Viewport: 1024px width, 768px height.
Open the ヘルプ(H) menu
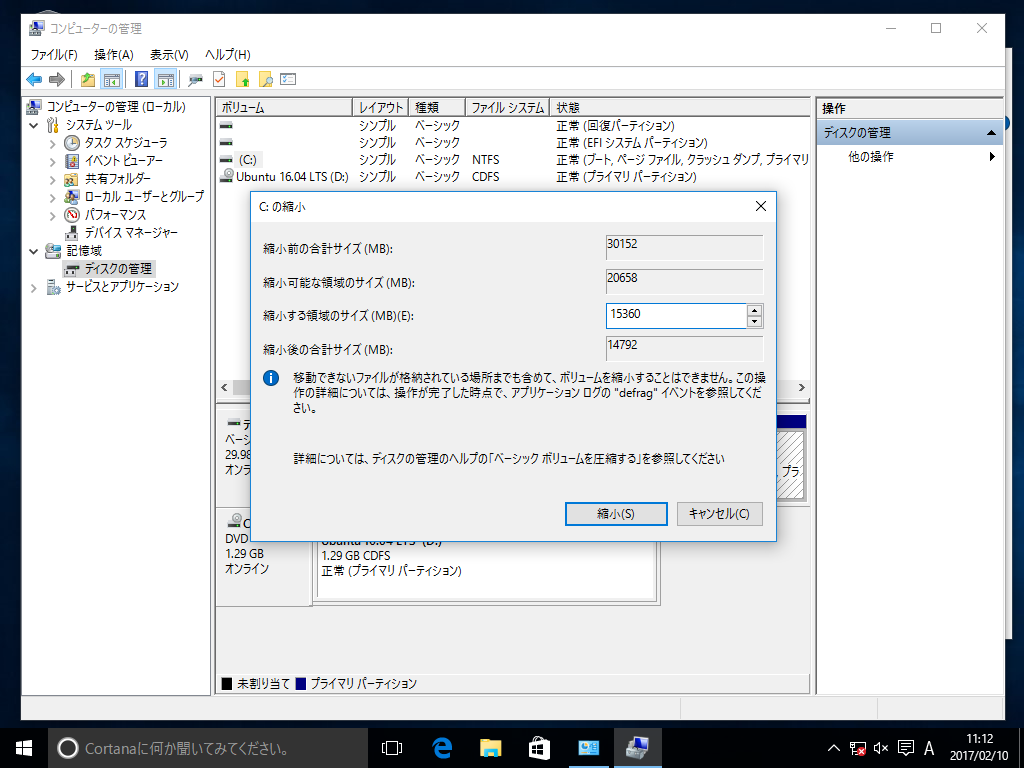[x=228, y=55]
